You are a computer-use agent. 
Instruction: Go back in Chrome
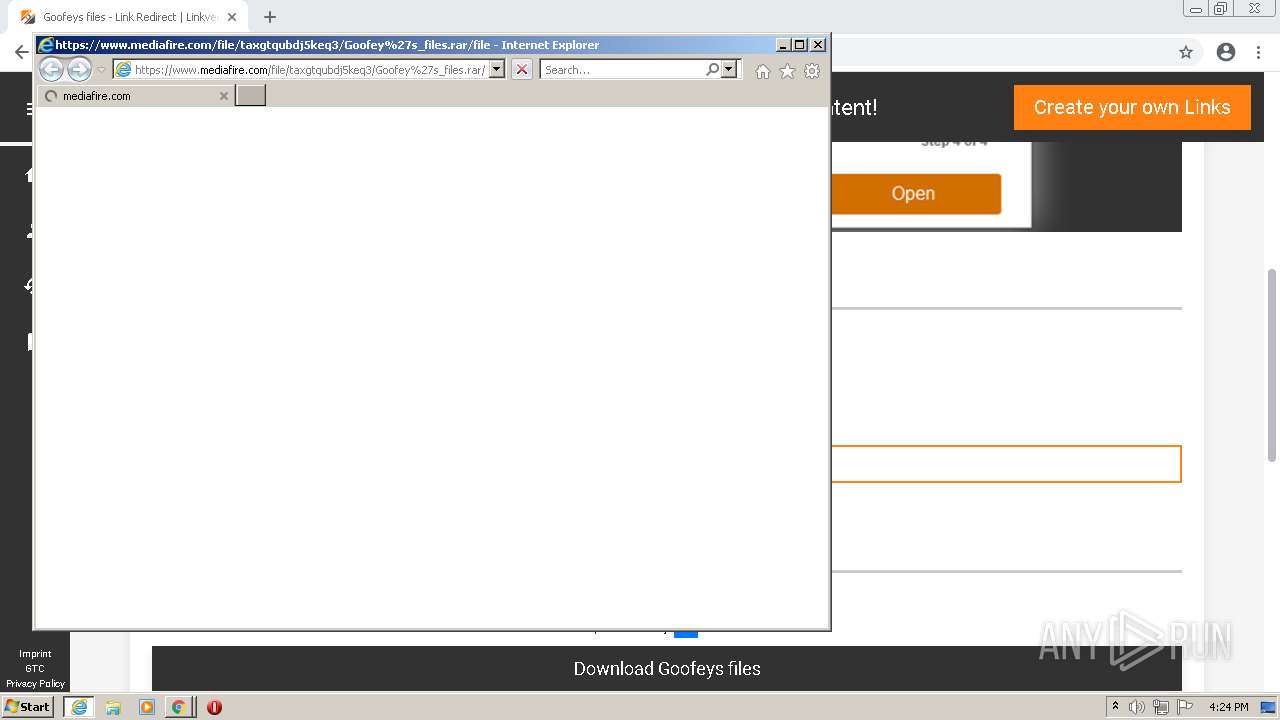click(21, 52)
